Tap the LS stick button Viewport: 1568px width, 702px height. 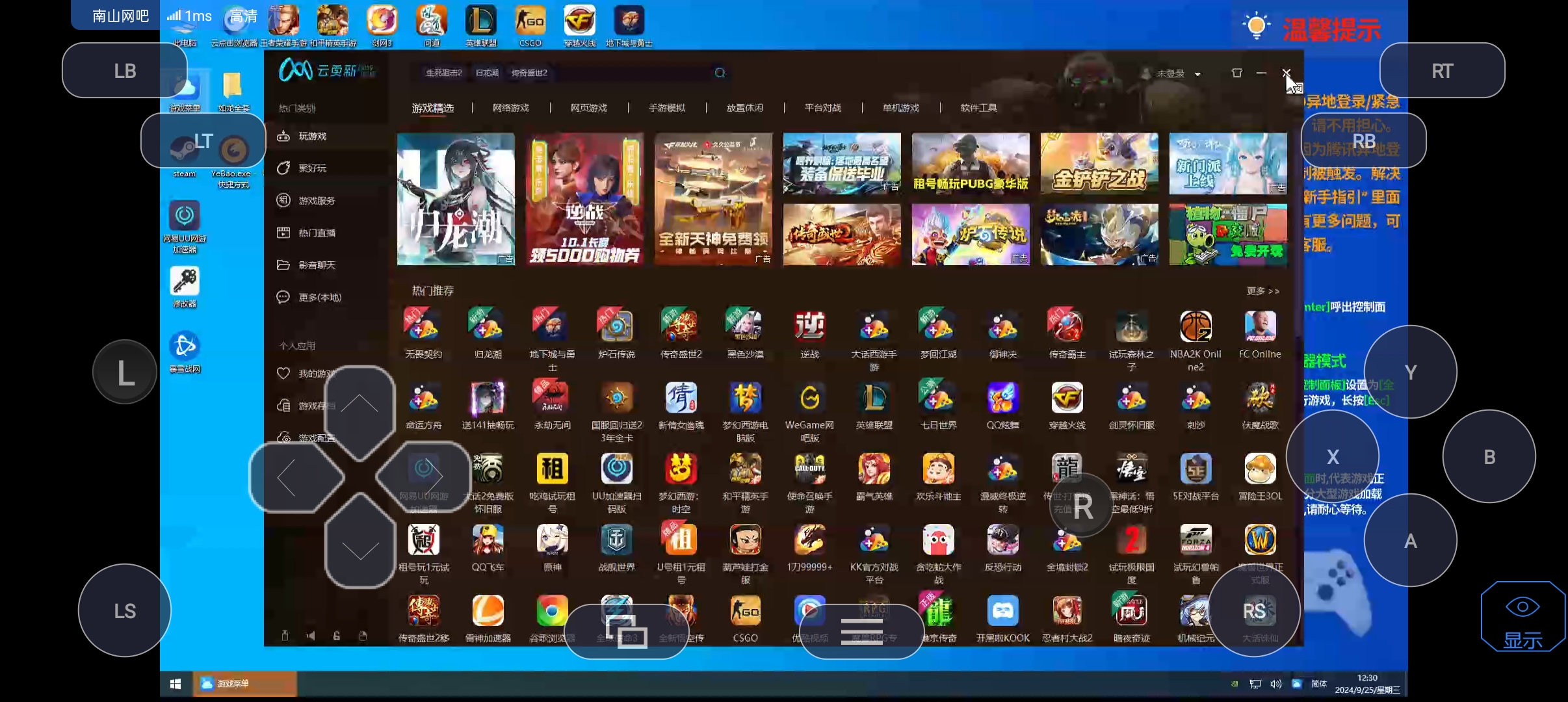[124, 610]
